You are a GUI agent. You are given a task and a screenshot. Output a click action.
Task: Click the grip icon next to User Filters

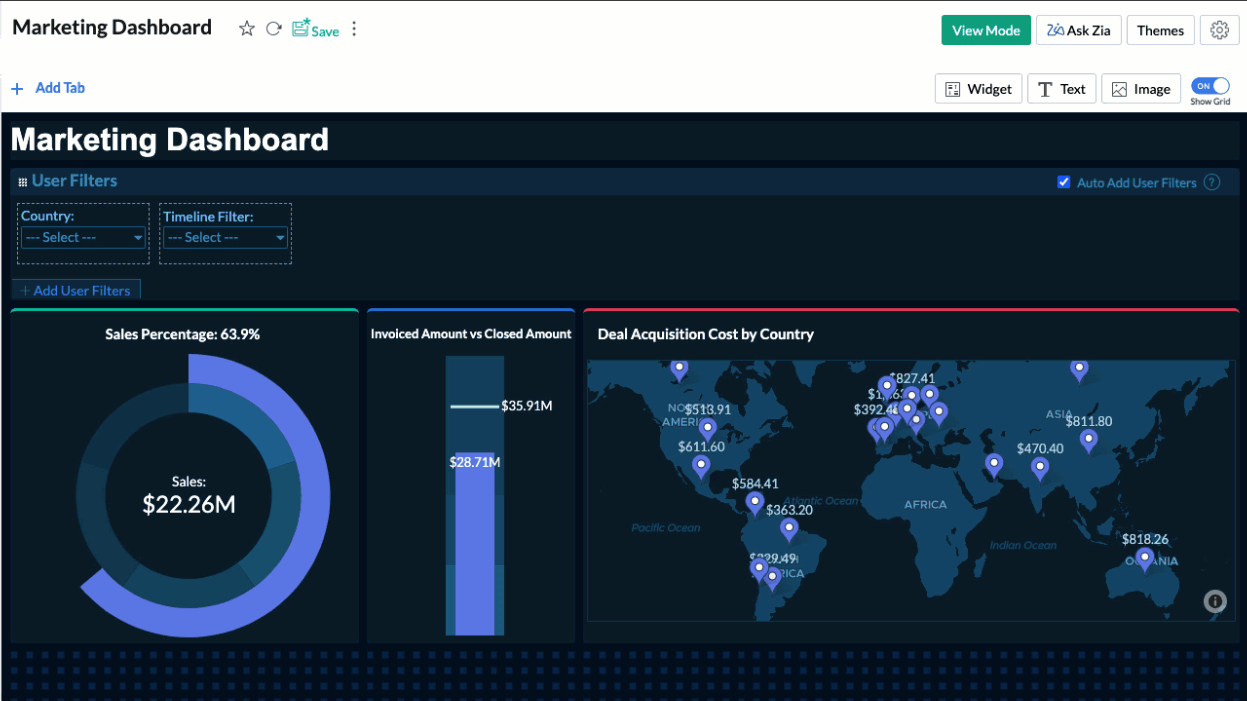(x=23, y=182)
